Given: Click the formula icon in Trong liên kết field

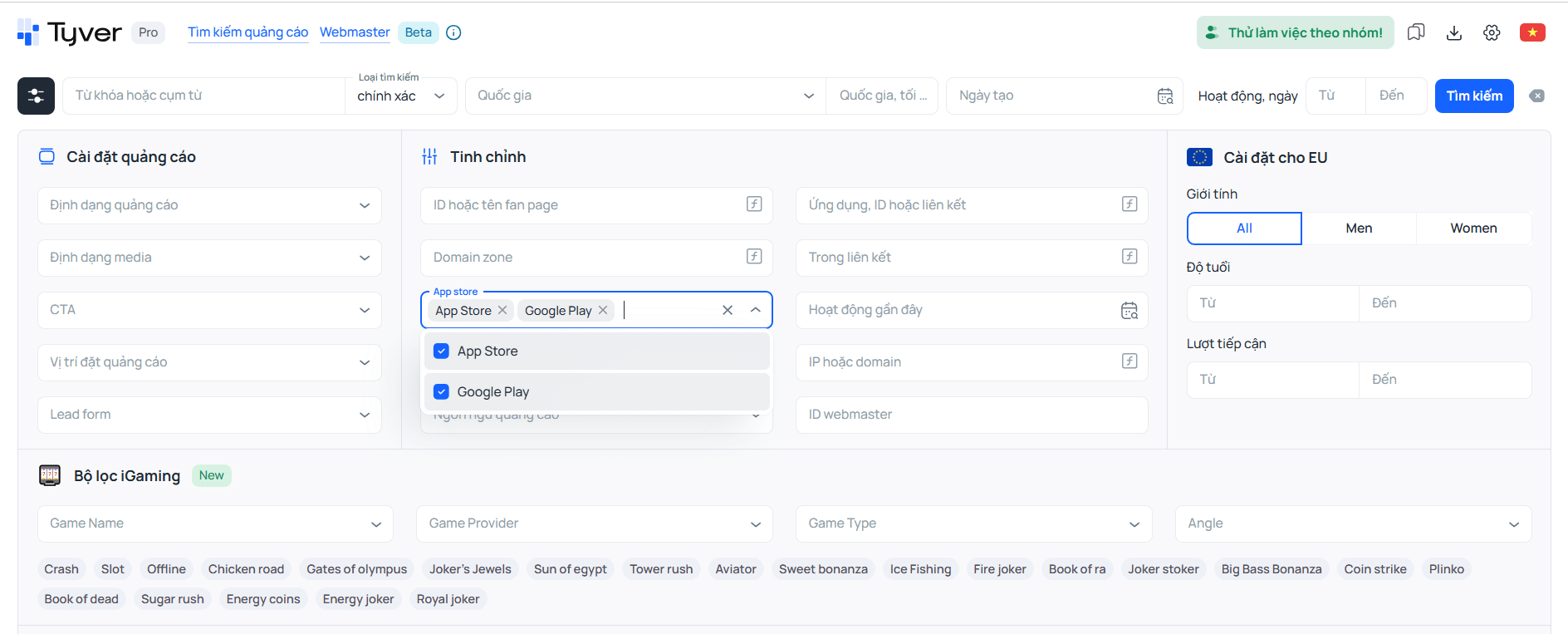Looking at the screenshot, I should (x=1129, y=257).
